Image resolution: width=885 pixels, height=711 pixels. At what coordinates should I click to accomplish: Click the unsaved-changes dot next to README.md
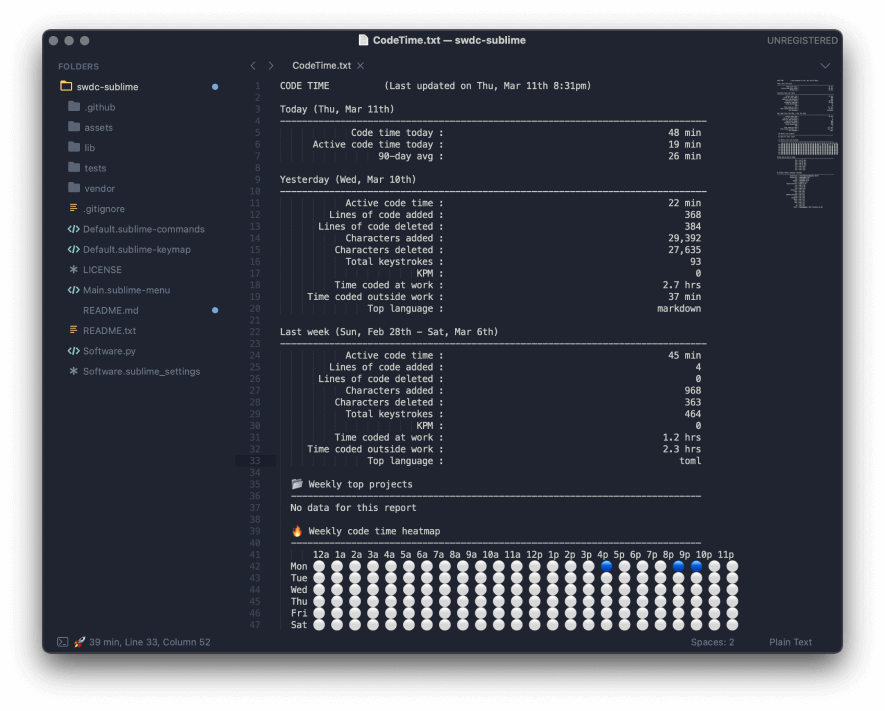(214, 310)
